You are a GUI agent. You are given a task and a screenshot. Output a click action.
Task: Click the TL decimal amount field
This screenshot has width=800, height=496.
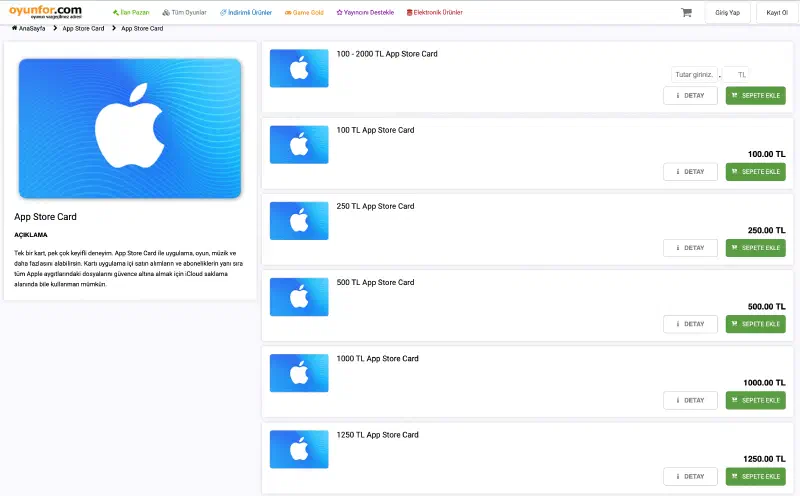pos(736,75)
